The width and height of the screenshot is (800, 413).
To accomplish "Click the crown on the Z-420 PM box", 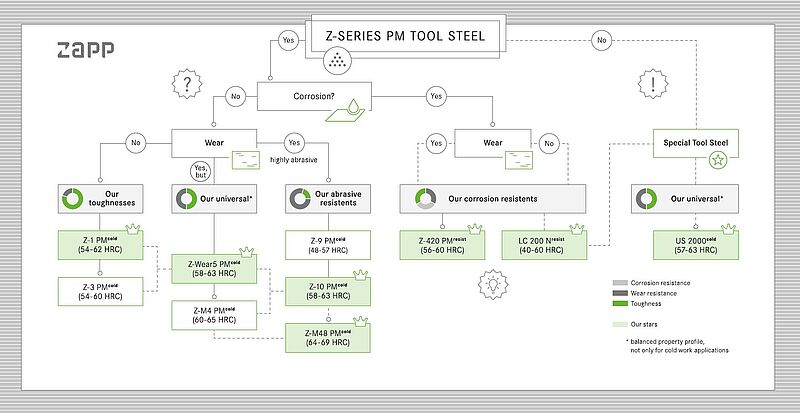I will pyautogui.click(x=475, y=229).
